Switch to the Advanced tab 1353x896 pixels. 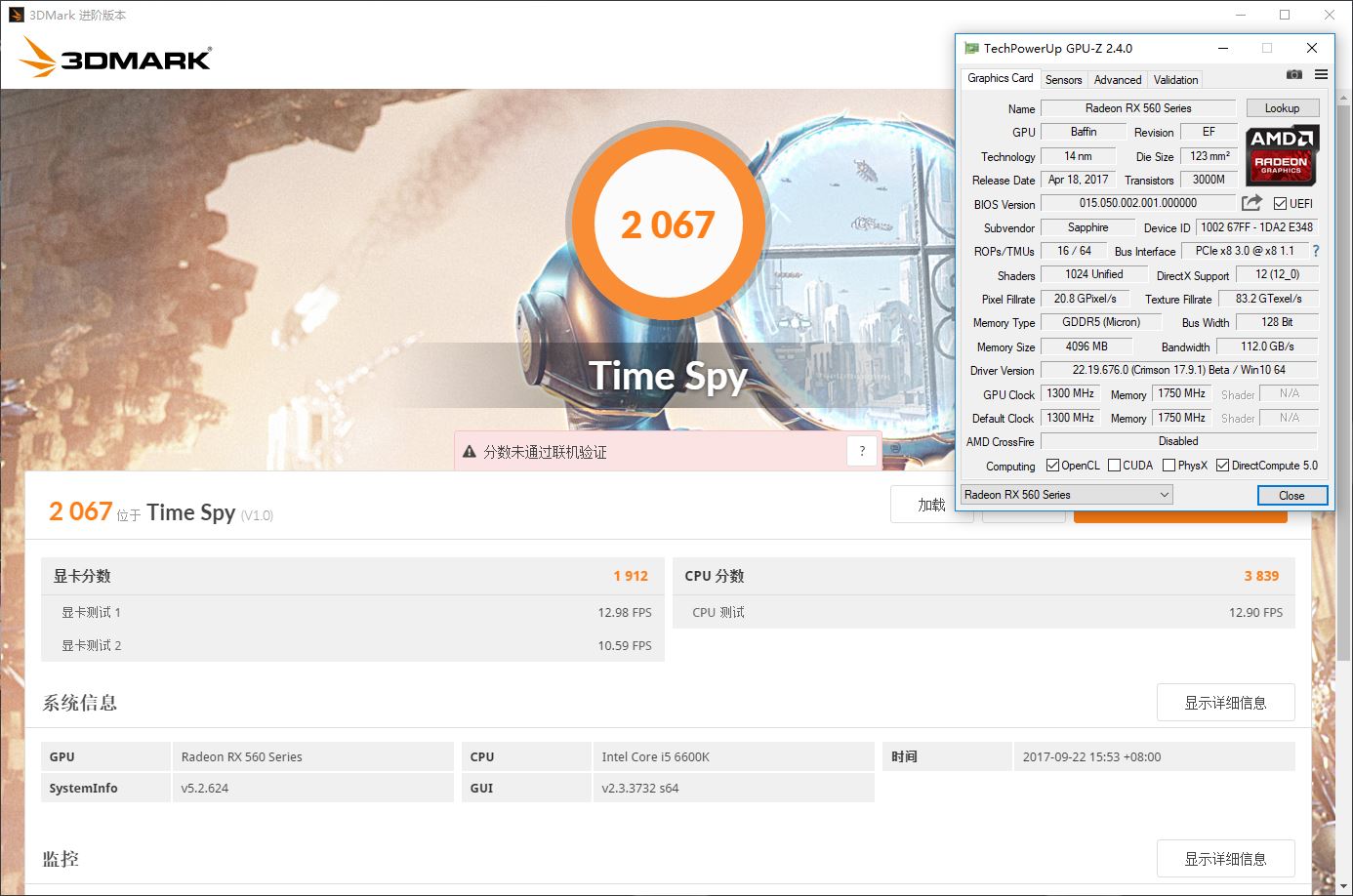pyautogui.click(x=1117, y=80)
